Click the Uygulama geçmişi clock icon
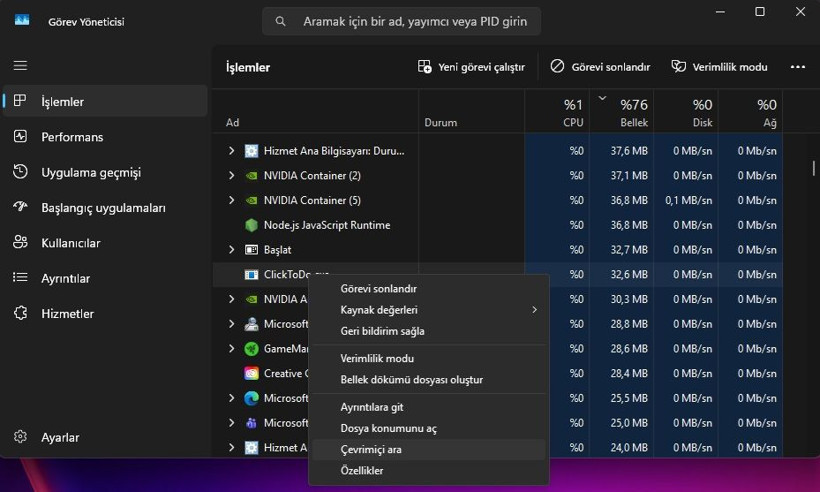Viewport: 820px width, 492px height. pyautogui.click(x=20, y=171)
